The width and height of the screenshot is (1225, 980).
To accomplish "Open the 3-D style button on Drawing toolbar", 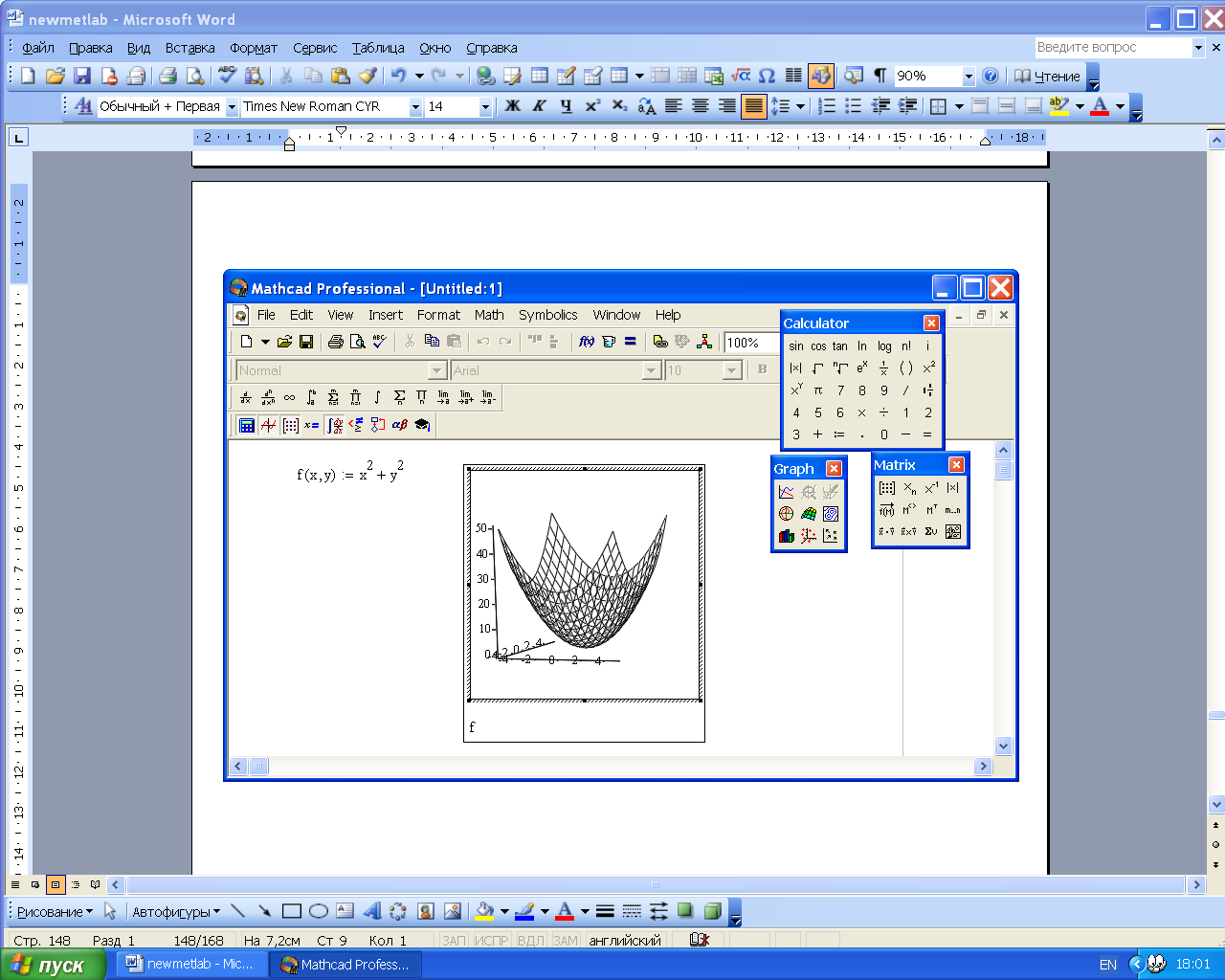I will 712,911.
